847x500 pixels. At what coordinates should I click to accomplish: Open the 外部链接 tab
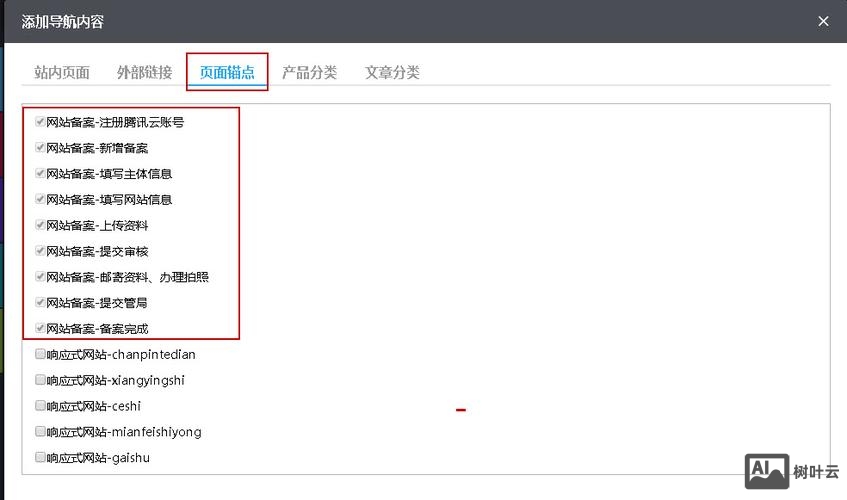[x=144, y=72]
